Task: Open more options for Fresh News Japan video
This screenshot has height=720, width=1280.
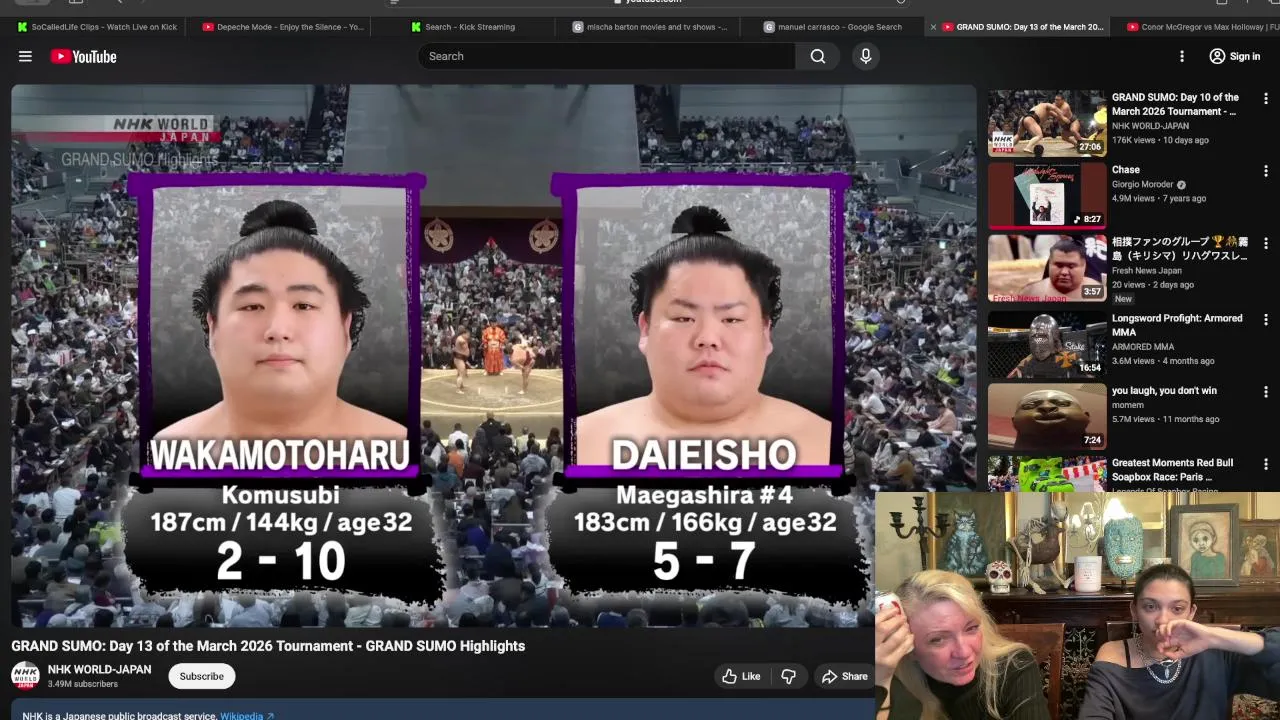Action: point(1265,243)
